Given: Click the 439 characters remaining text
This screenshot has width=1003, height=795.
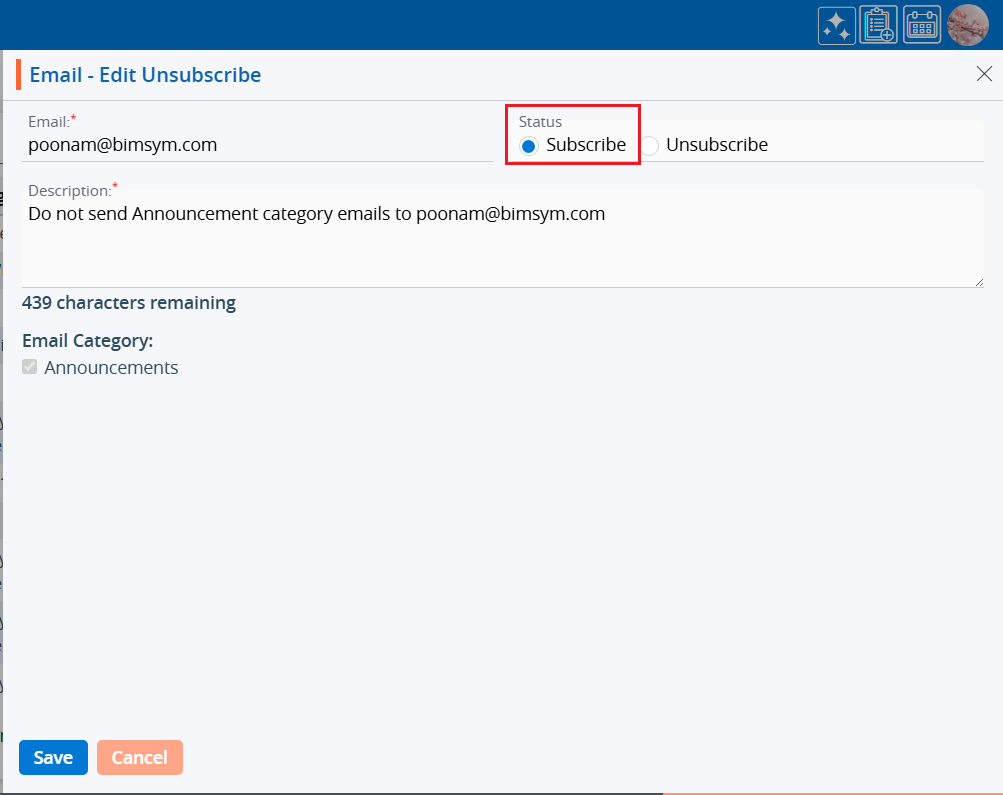Looking at the screenshot, I should 129,303.
